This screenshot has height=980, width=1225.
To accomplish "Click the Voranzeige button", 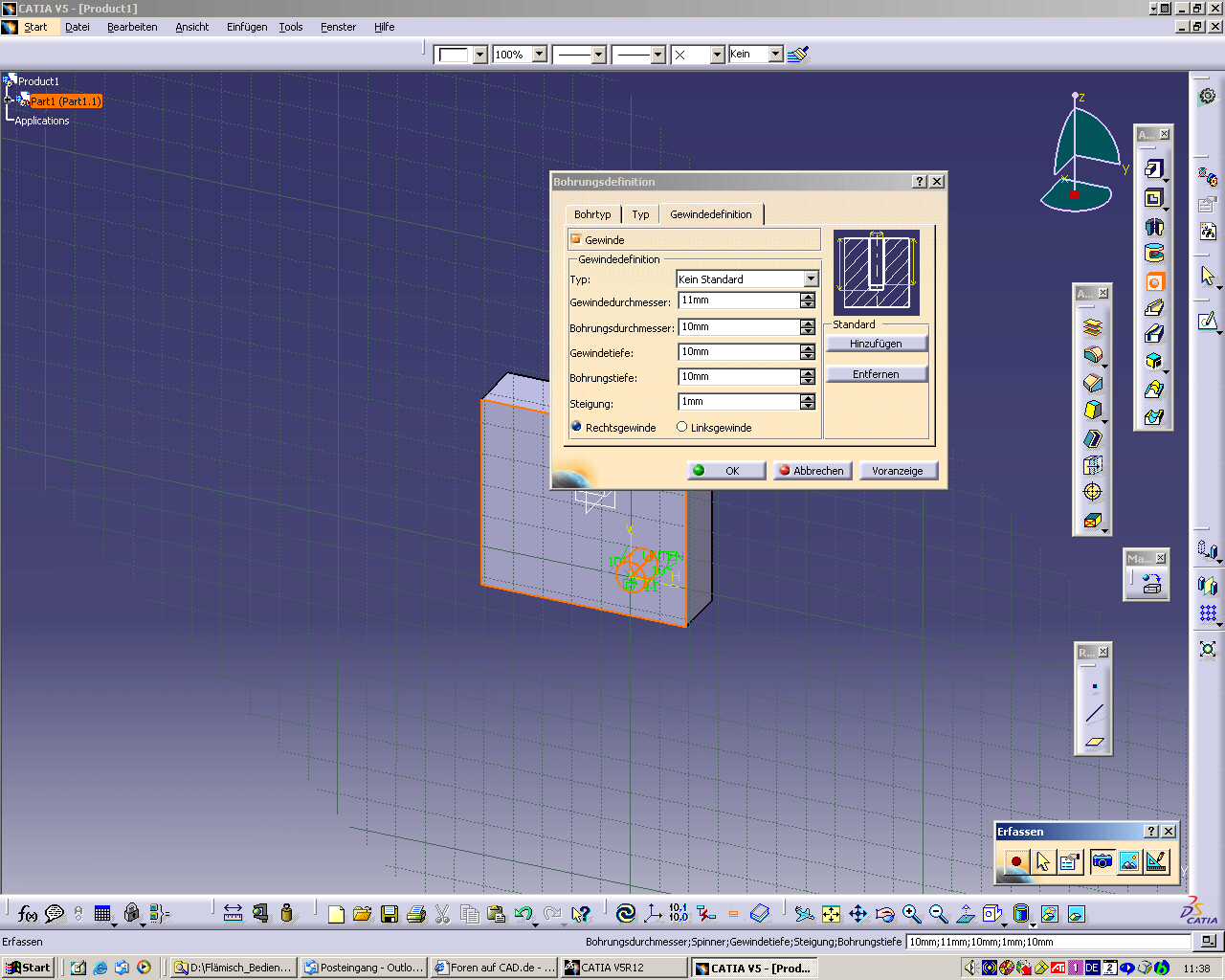I will (899, 470).
